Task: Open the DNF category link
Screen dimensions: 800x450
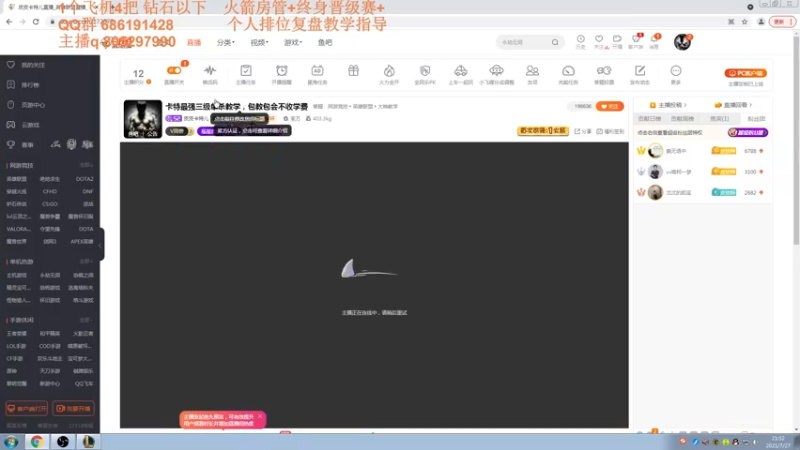Action: [88, 192]
